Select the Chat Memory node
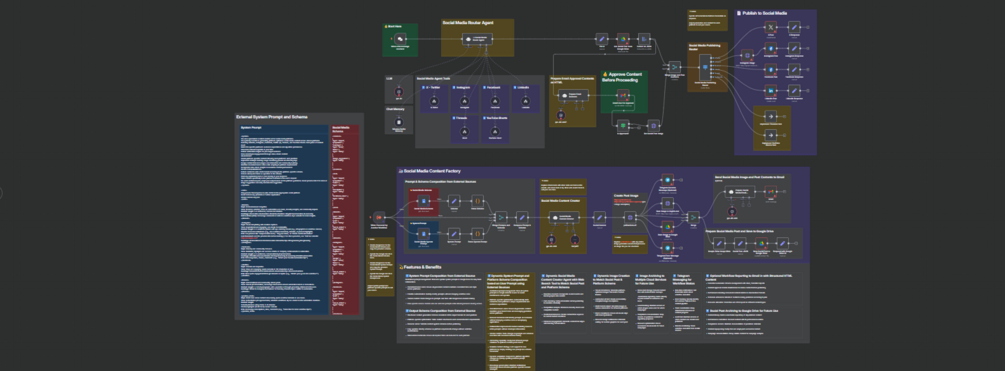The height and width of the screenshot is (371, 1005). pos(399,122)
